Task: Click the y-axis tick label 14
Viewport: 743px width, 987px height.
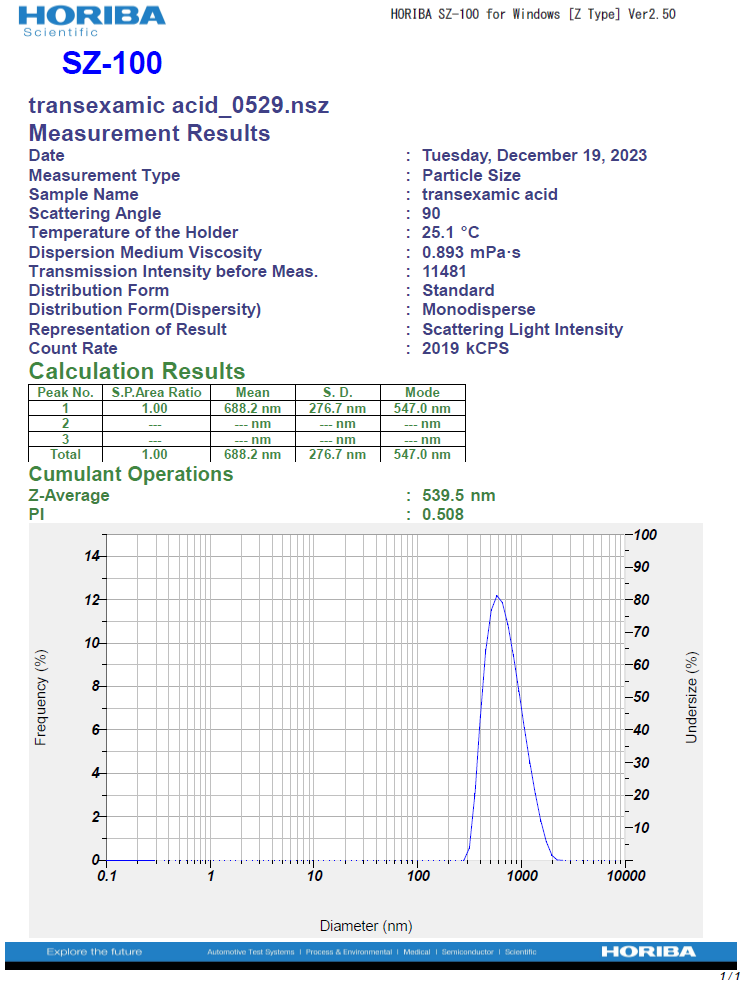Action: tap(92, 556)
